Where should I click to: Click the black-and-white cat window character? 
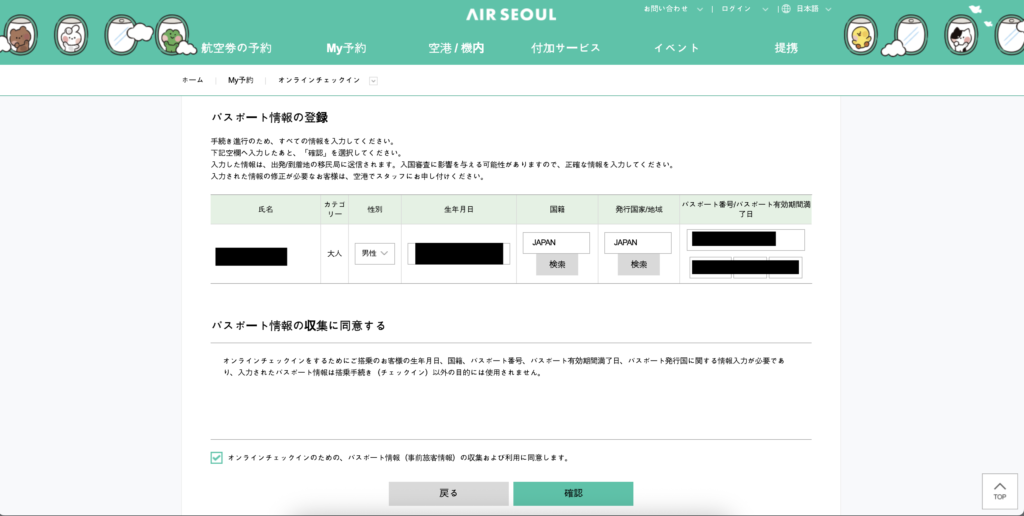[x=961, y=35]
